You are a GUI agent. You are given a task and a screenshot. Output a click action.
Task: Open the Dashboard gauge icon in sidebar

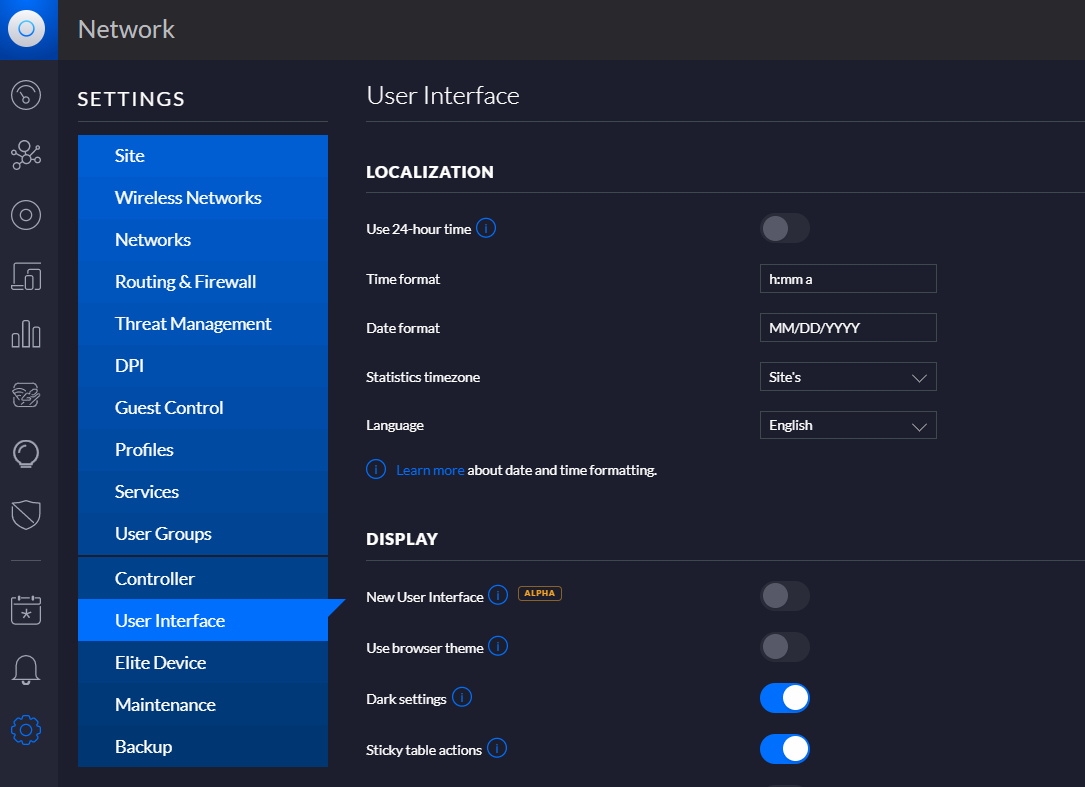pos(26,95)
